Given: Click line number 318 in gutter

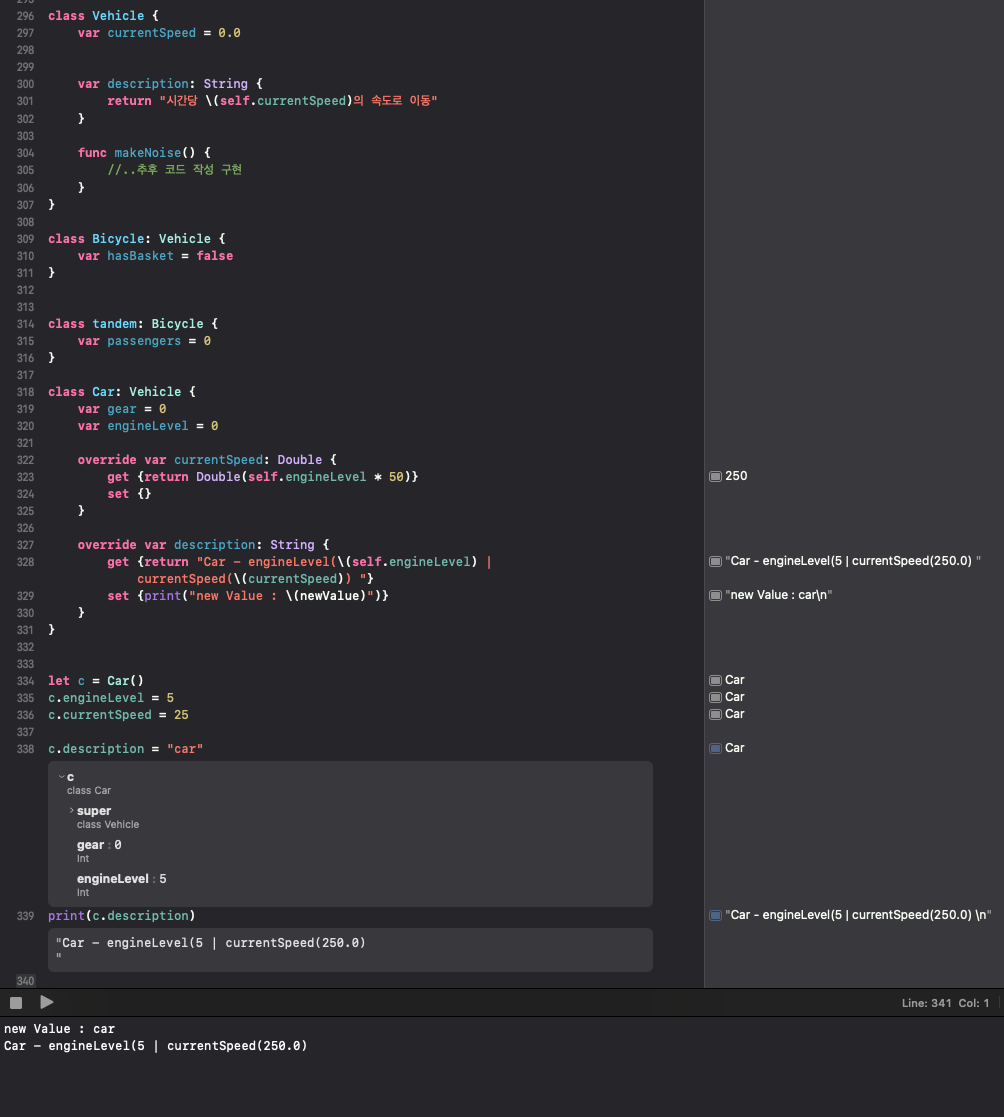Looking at the screenshot, I should coord(25,392).
